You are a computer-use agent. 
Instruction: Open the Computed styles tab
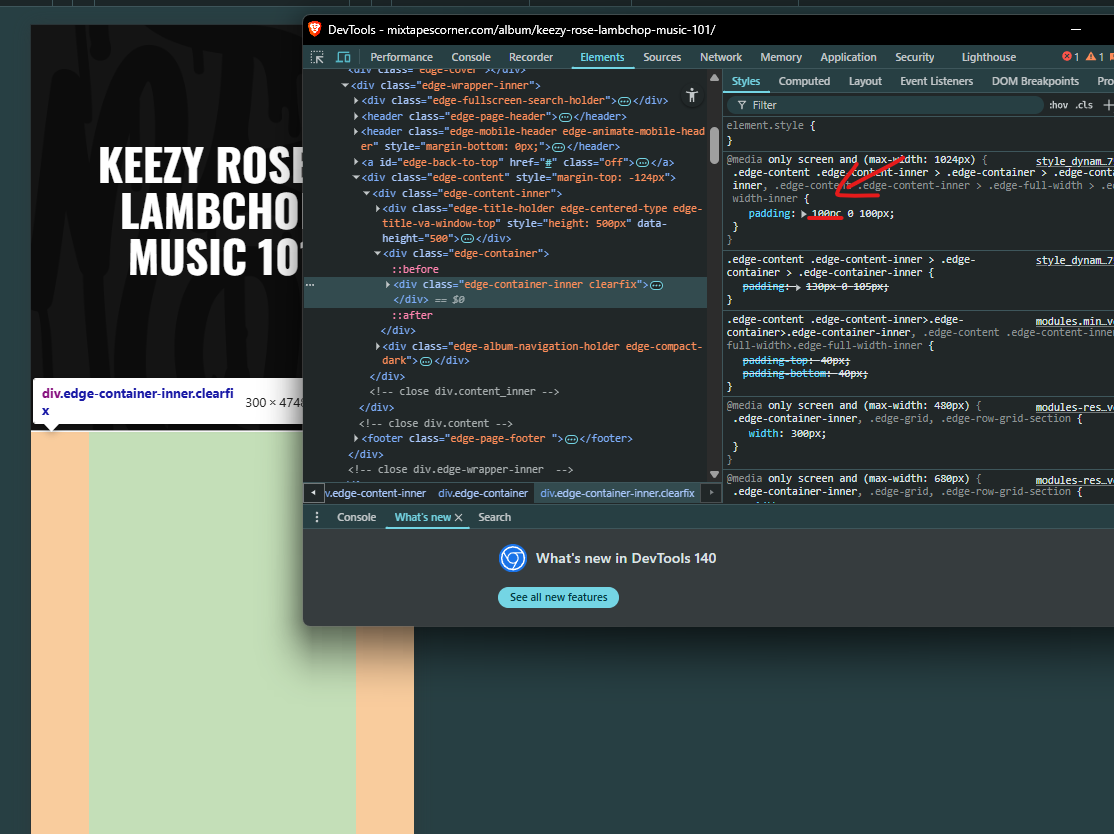click(804, 81)
